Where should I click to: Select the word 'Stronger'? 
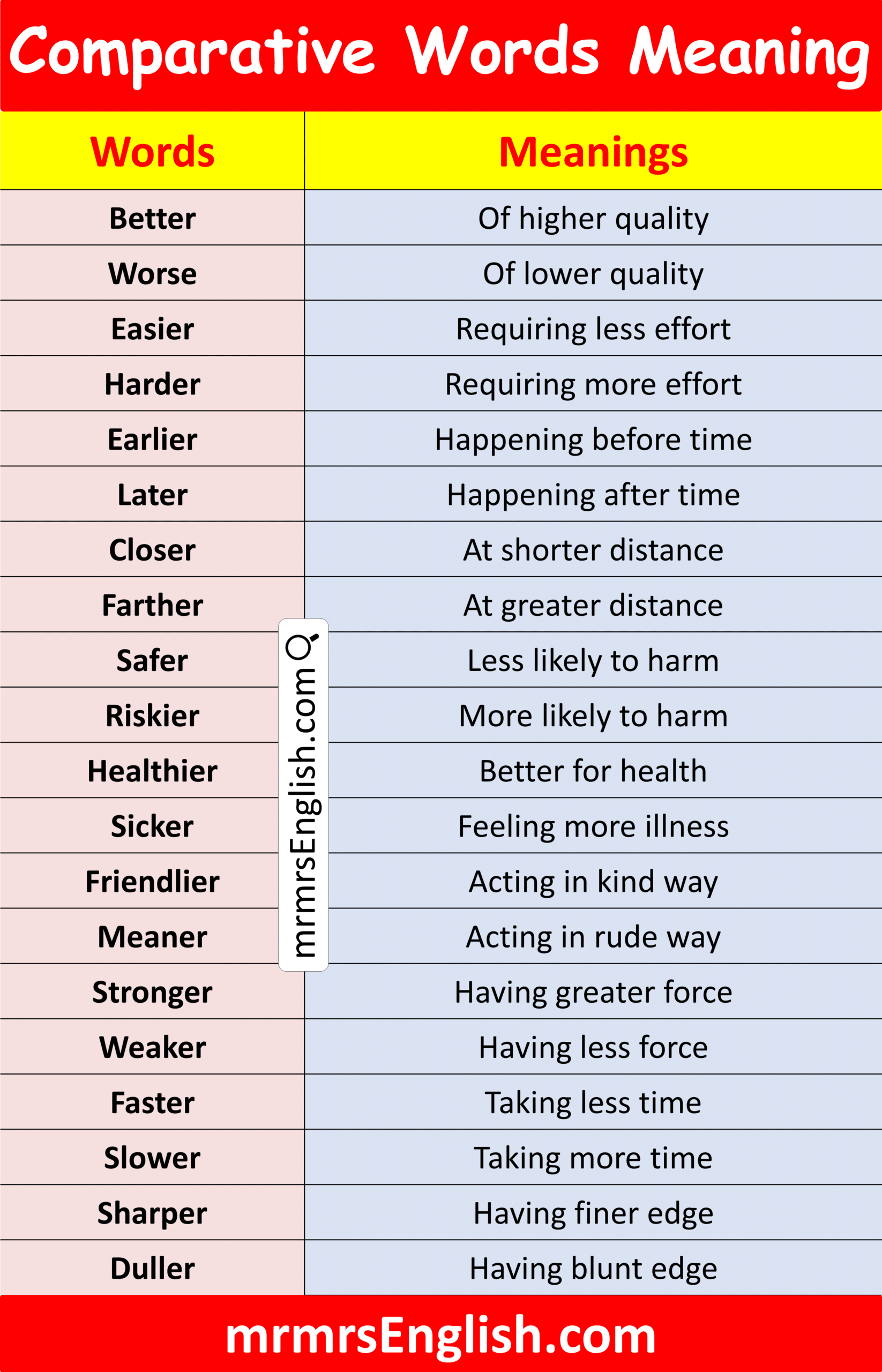point(152,991)
